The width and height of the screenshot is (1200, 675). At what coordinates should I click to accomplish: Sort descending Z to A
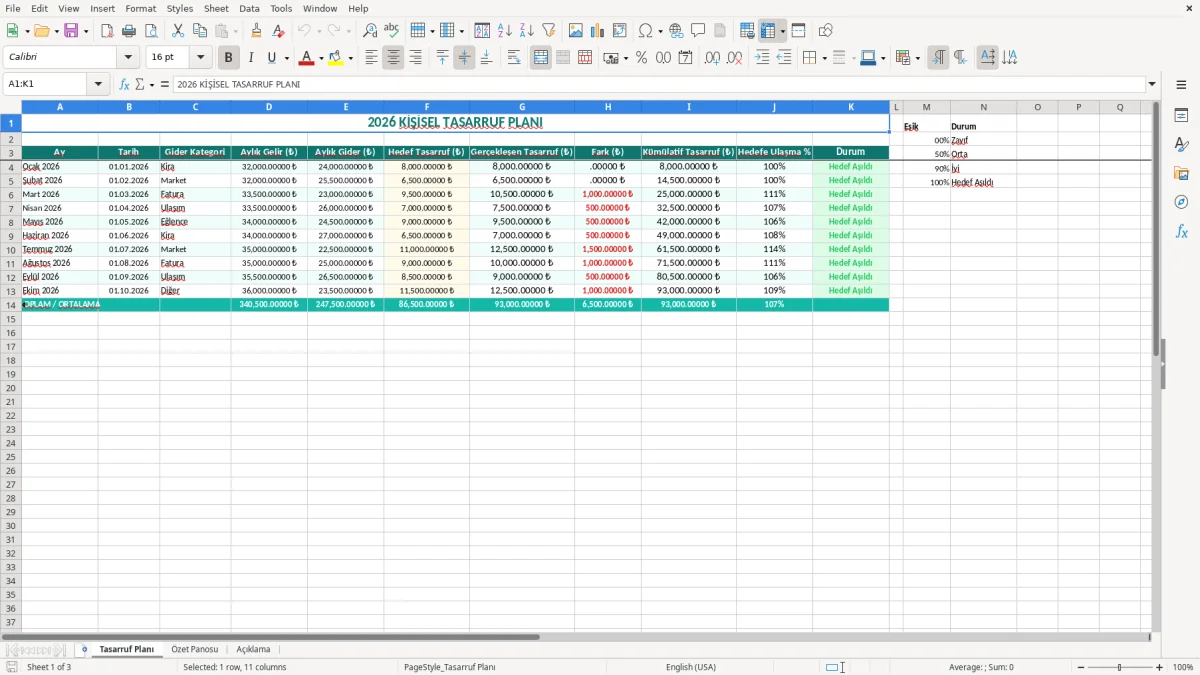[526, 31]
